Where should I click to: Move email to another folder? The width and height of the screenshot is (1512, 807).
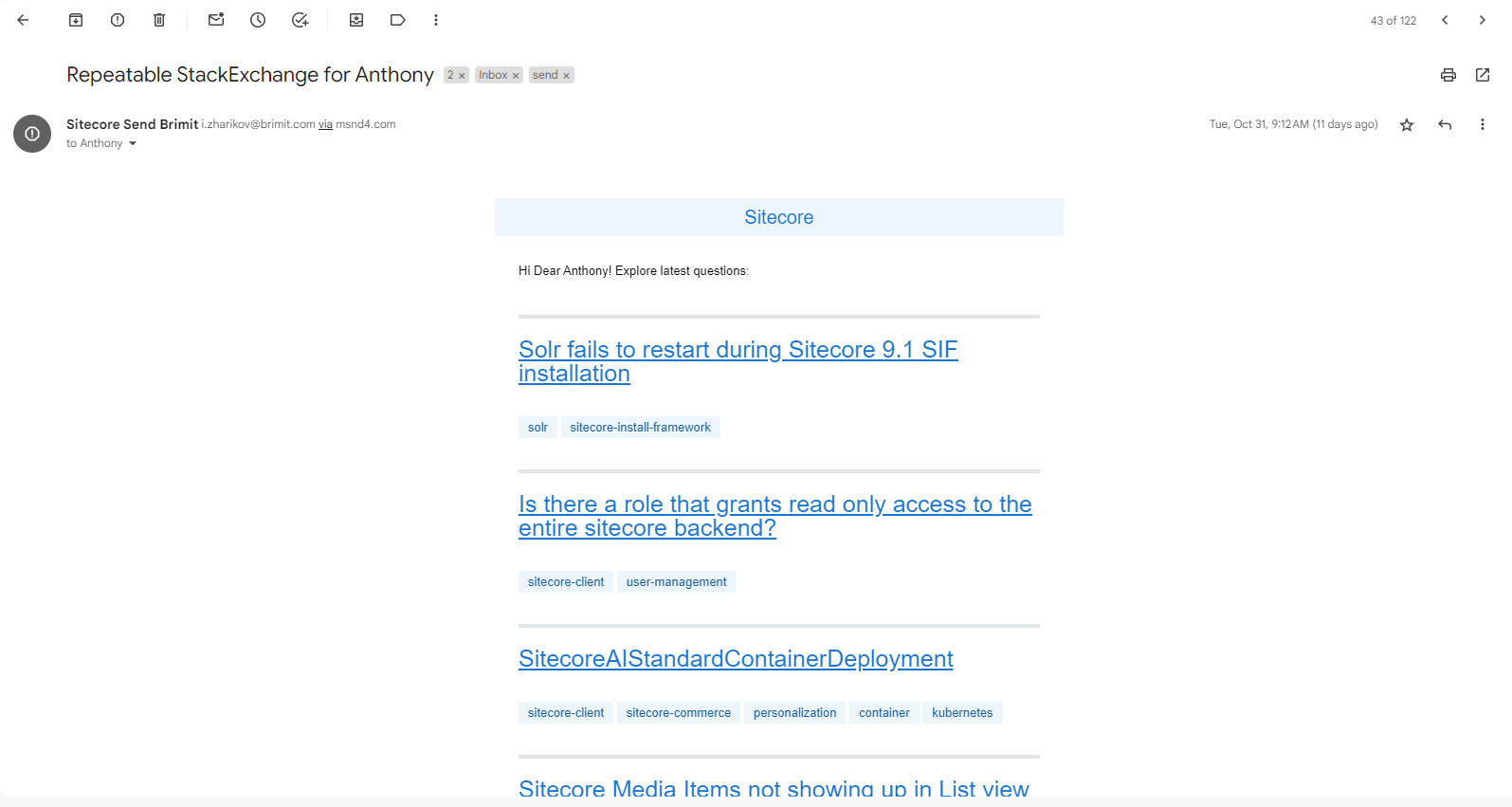point(356,20)
